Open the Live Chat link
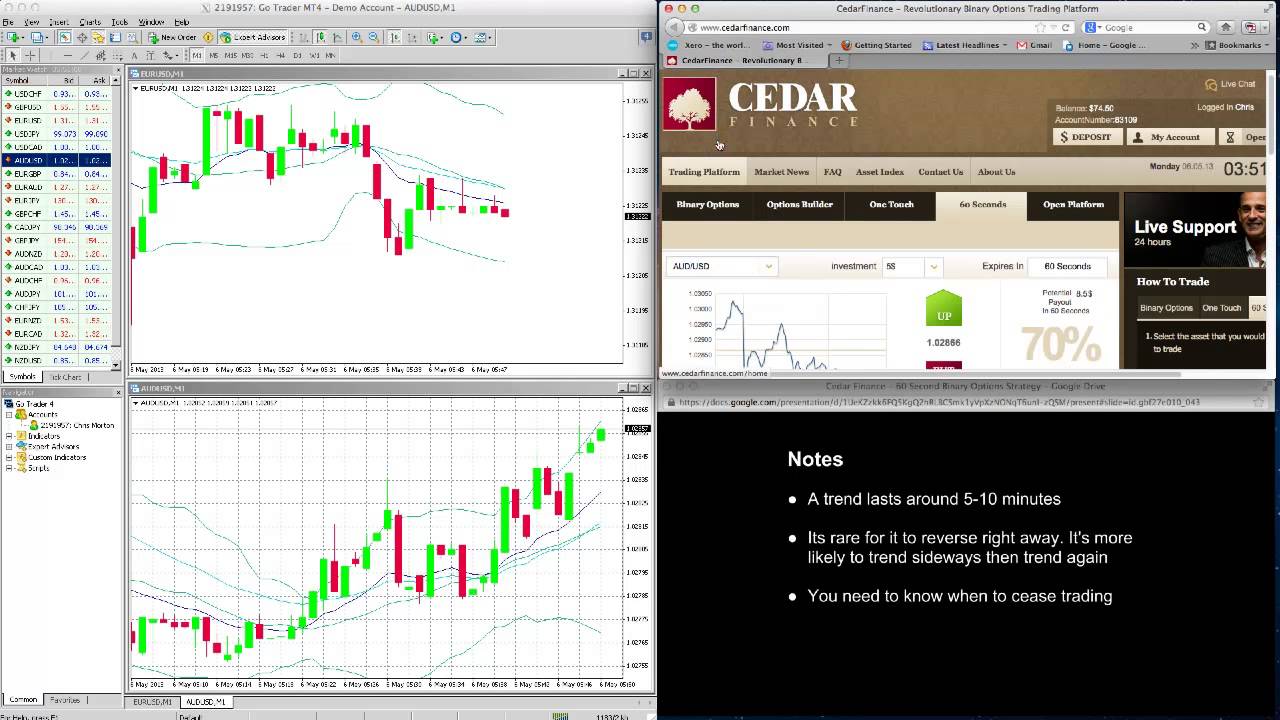The width and height of the screenshot is (1280, 720). [x=1231, y=84]
